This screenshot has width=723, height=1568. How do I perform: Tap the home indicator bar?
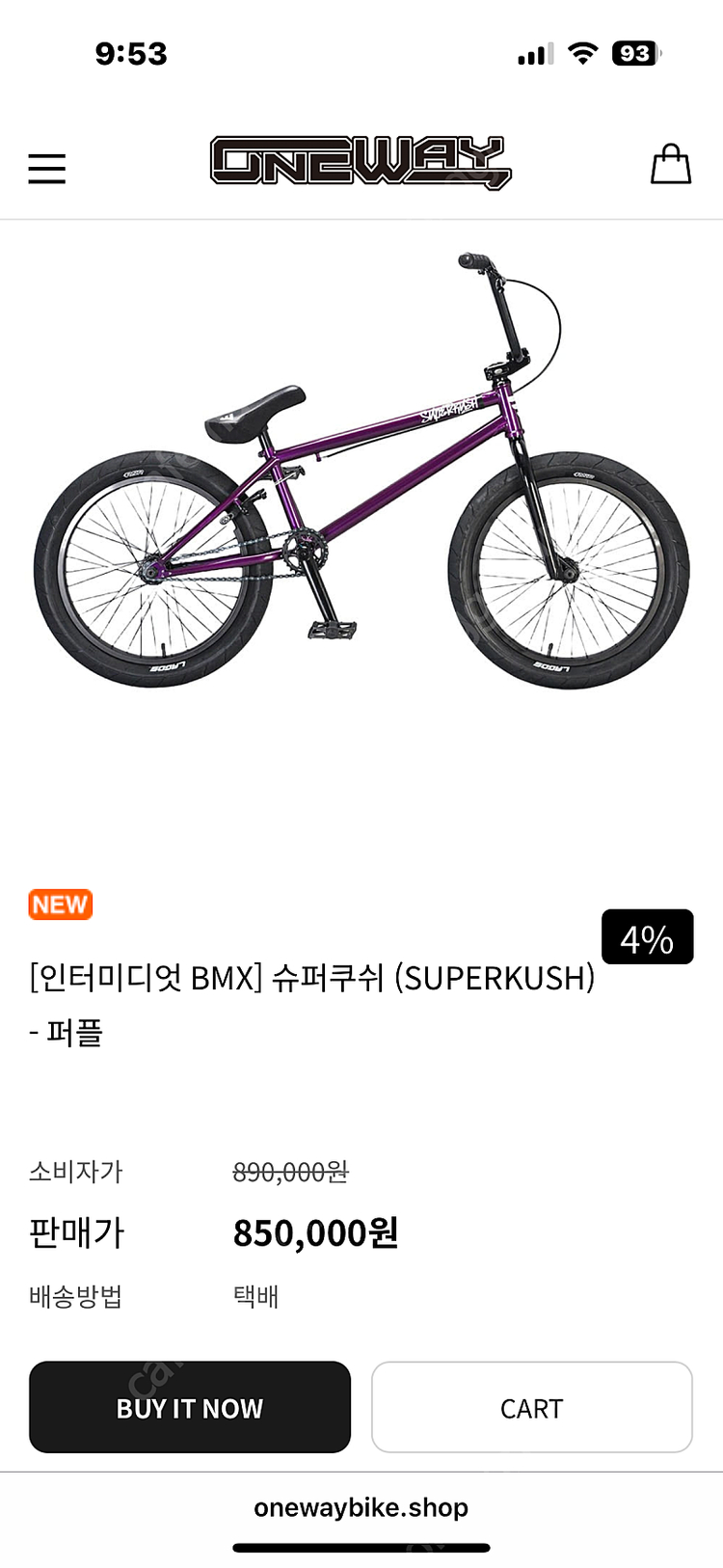(x=361, y=1548)
